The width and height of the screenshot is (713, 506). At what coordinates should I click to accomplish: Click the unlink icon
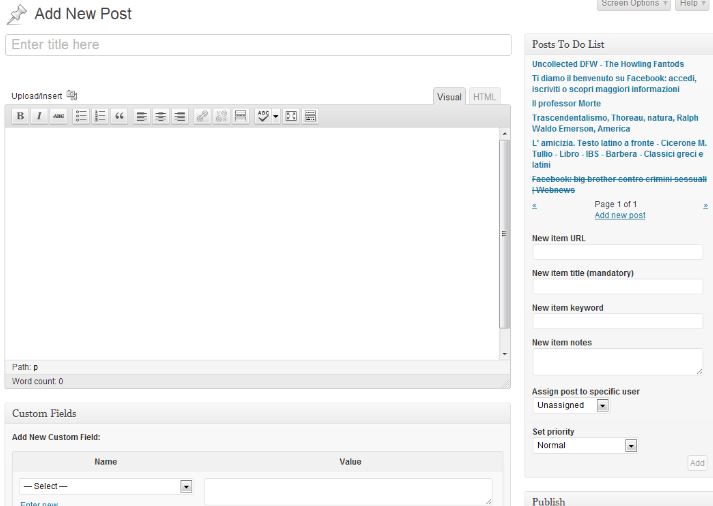point(221,116)
